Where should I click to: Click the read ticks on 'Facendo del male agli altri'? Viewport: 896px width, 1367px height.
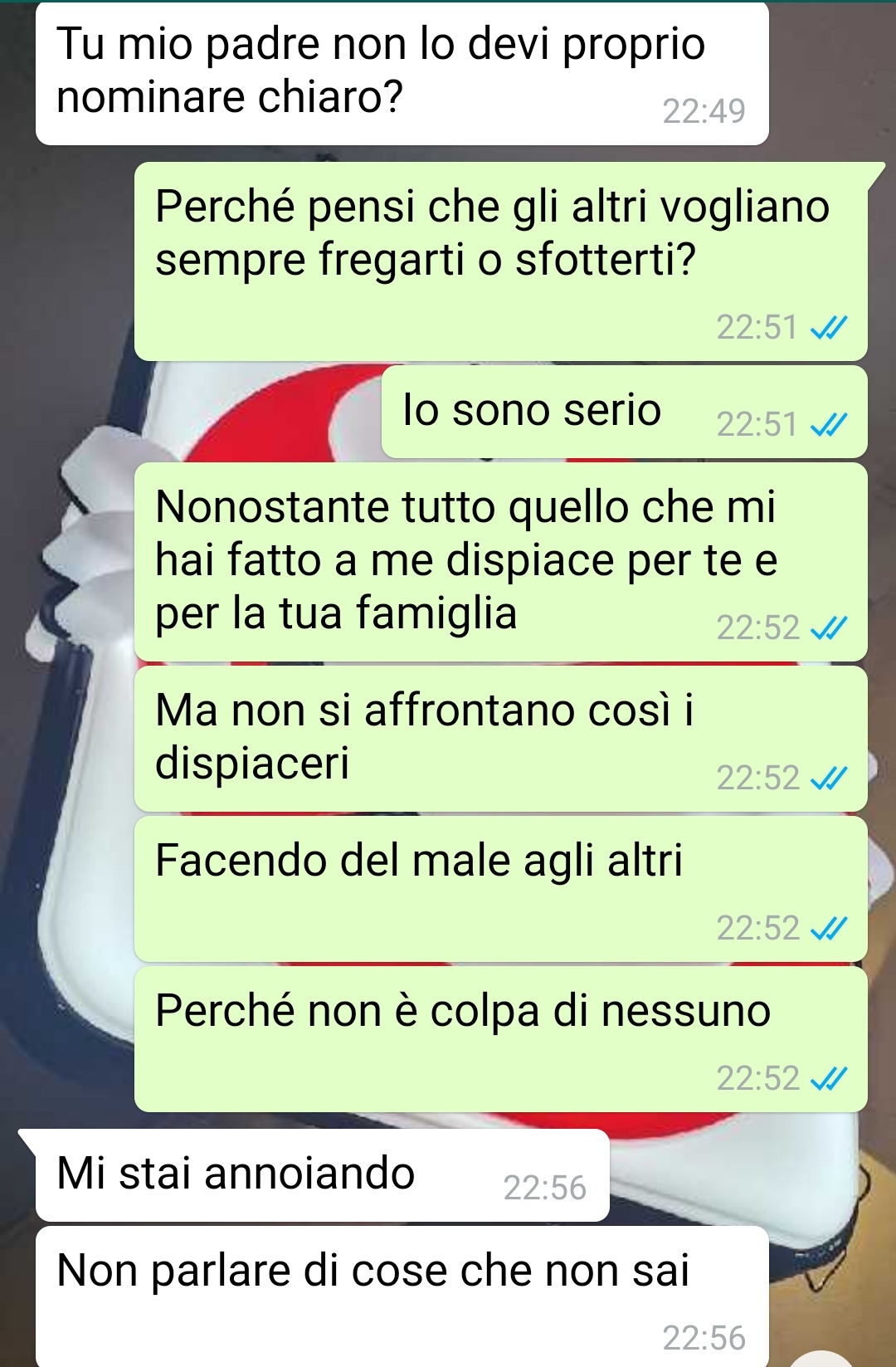click(x=829, y=928)
